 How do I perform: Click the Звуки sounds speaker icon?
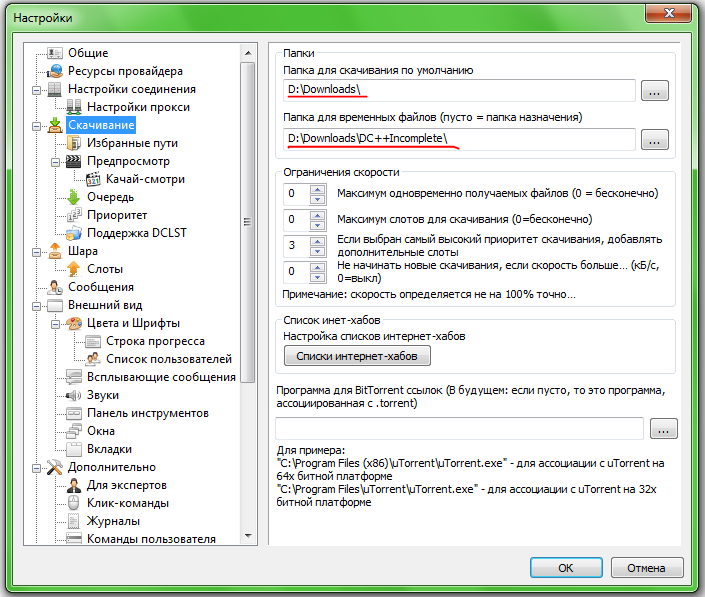[x=73, y=395]
